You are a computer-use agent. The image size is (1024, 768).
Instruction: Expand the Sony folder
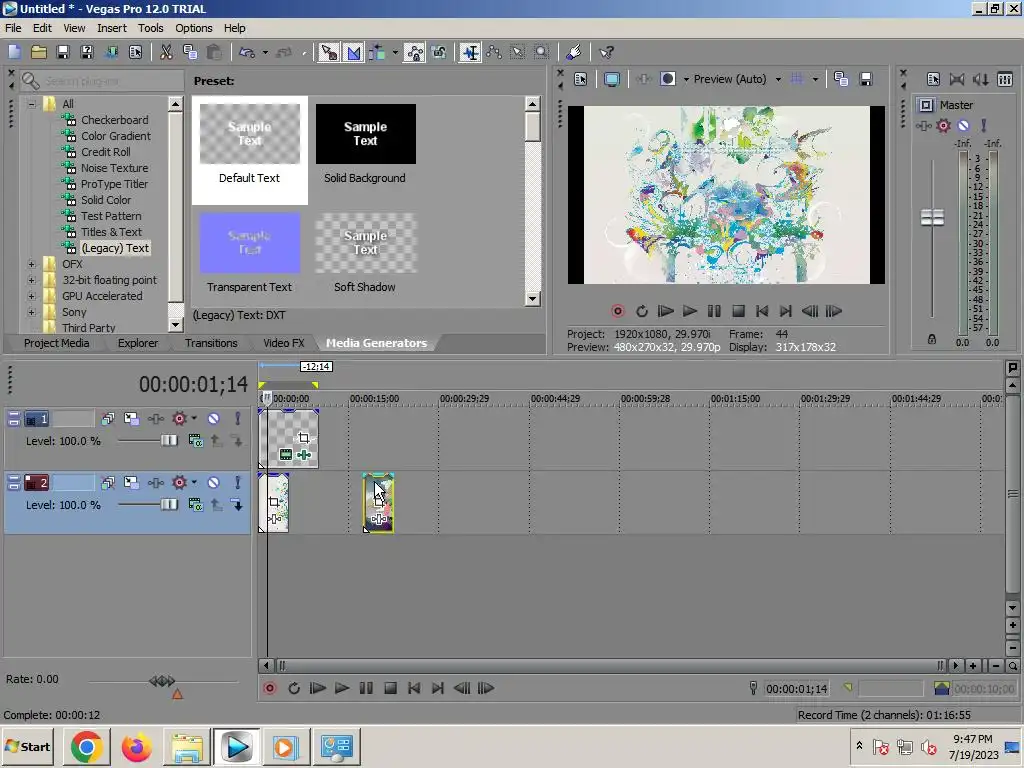[31, 312]
